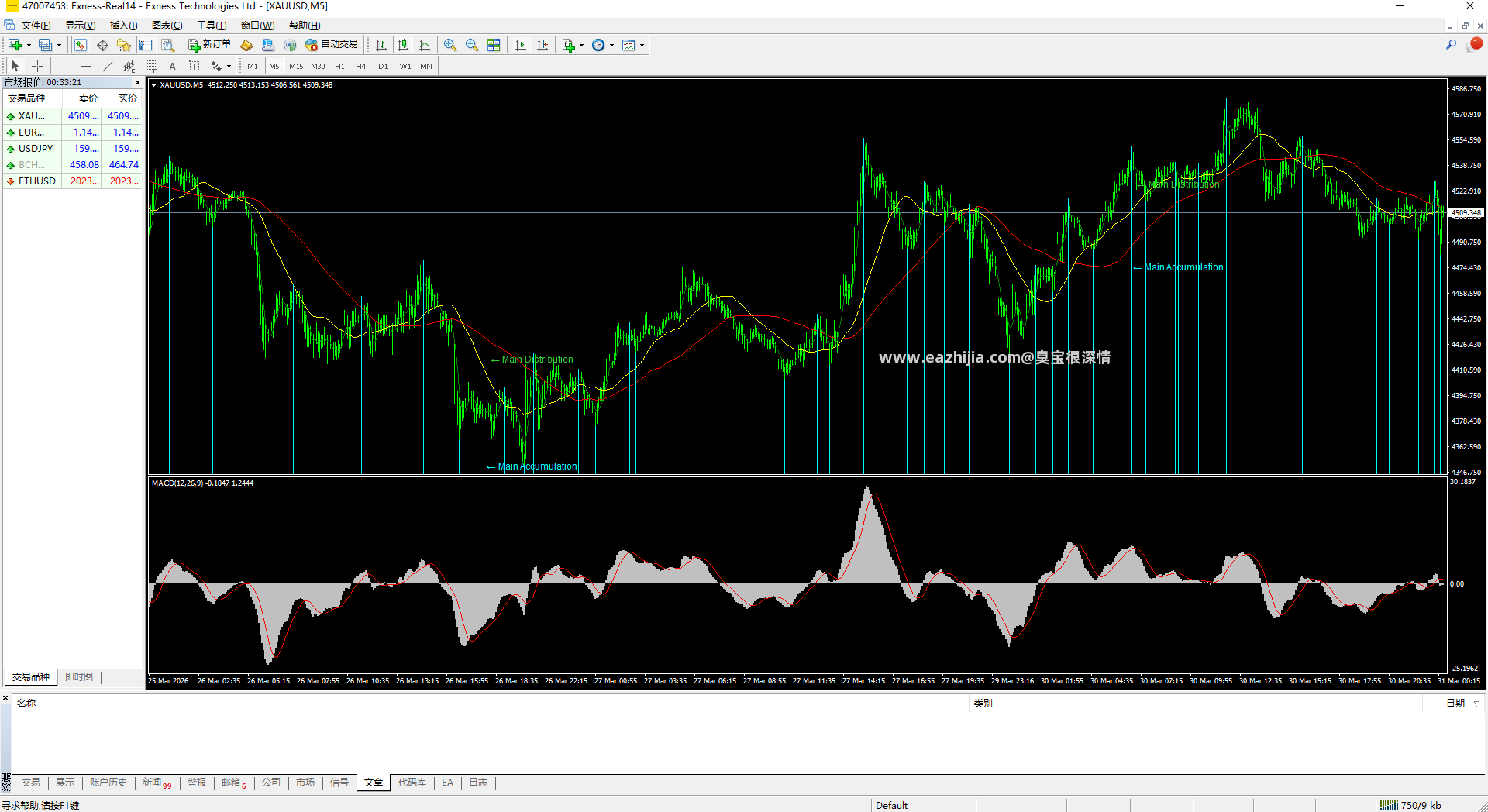Zoom out of the chart
This screenshot has height=812, width=1488.
[472, 45]
